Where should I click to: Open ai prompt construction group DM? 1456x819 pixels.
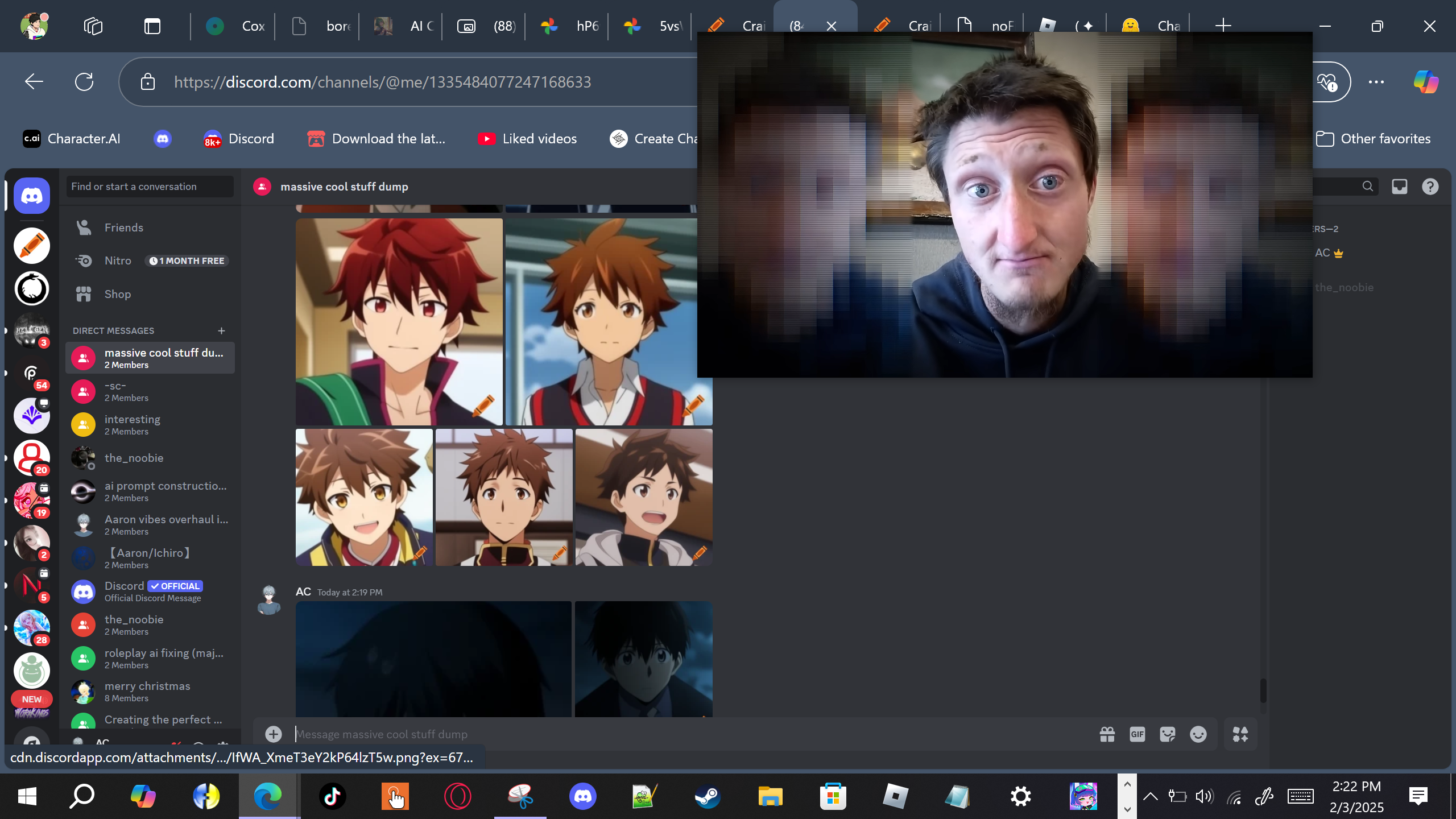[150, 491]
